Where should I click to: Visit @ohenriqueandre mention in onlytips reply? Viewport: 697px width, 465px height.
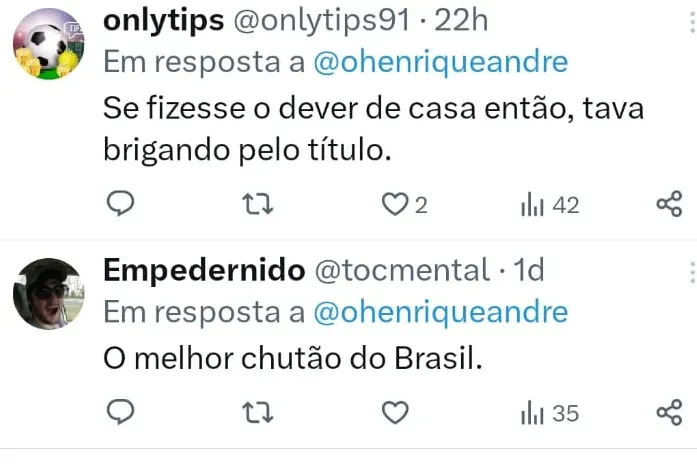click(x=440, y=62)
